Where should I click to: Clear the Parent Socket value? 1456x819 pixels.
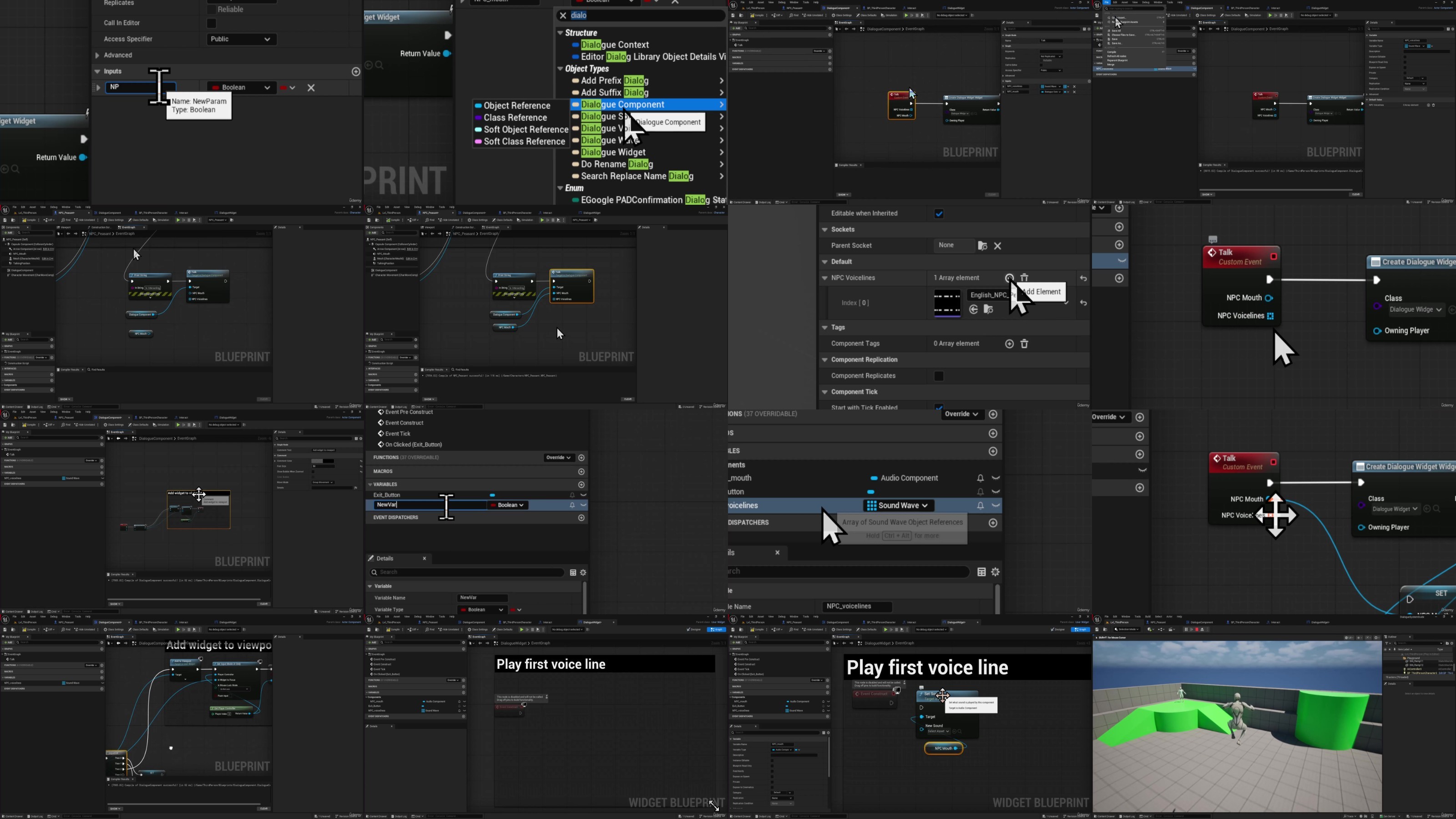pos(998,246)
